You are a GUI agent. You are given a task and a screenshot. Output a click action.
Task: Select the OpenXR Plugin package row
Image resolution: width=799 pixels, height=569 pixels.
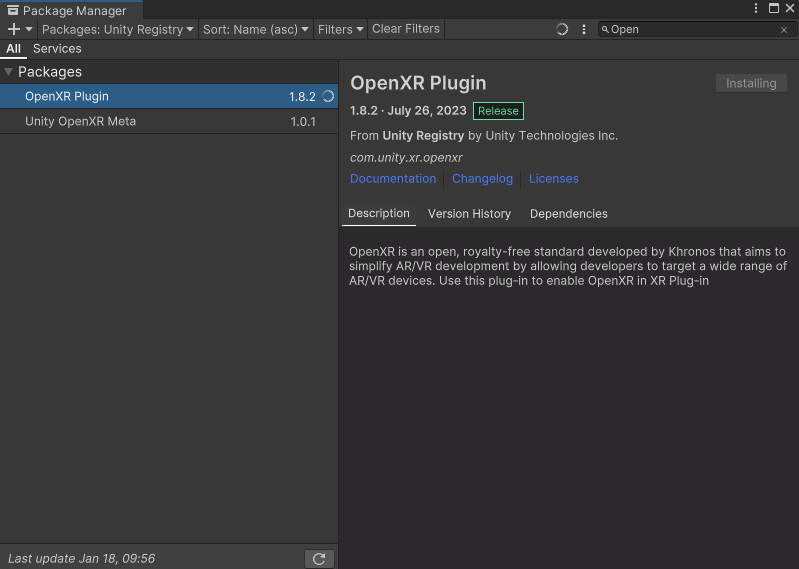tap(169, 96)
